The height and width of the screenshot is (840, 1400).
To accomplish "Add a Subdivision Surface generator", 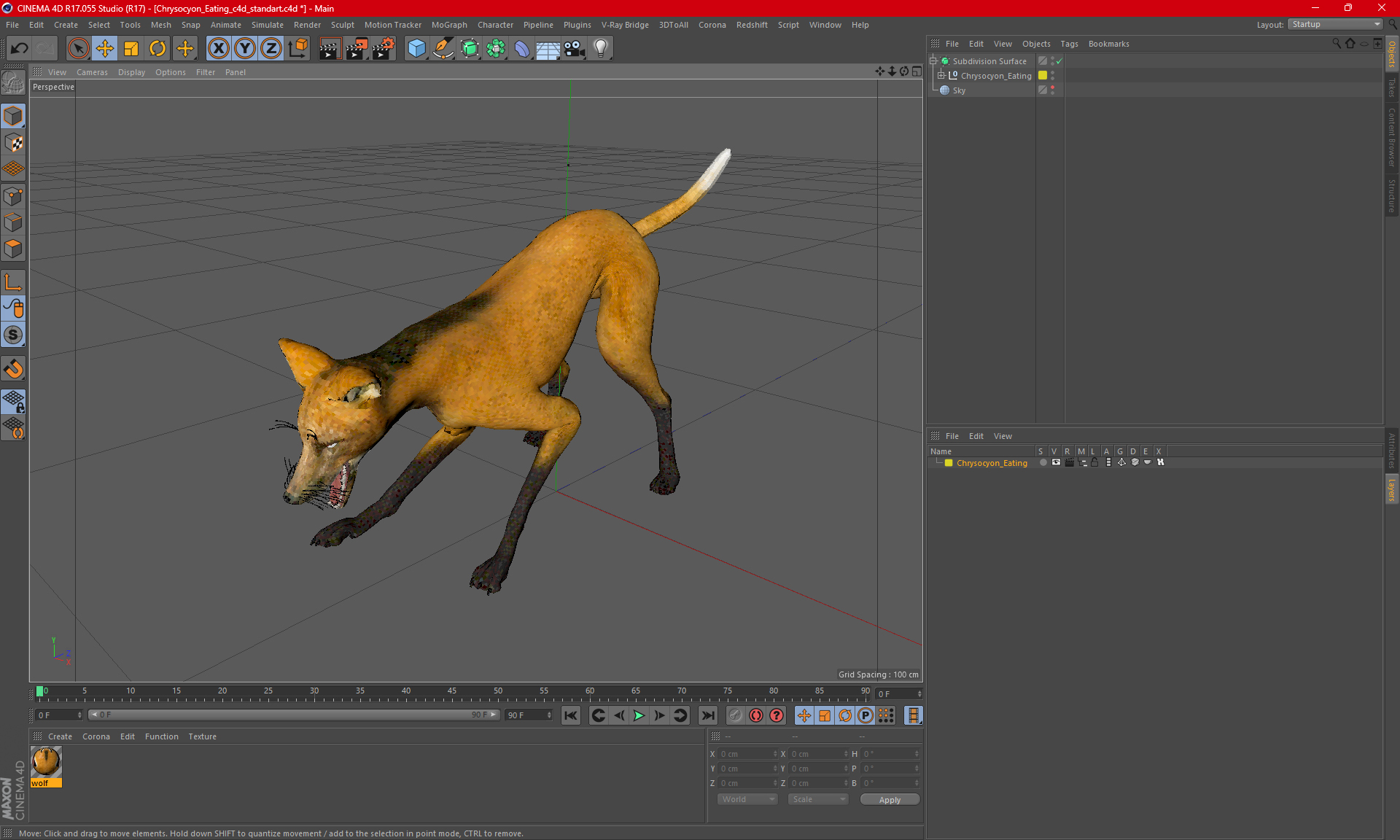I will pos(470,48).
